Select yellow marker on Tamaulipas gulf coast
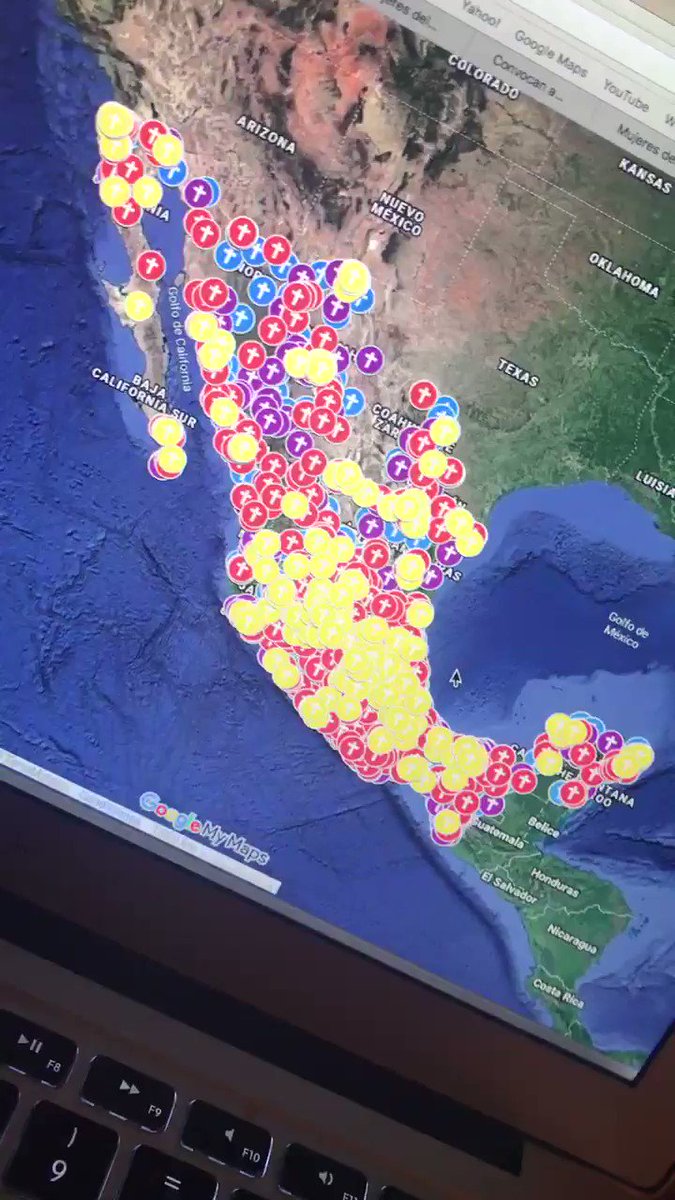This screenshot has height=1200, width=675. coord(469,541)
